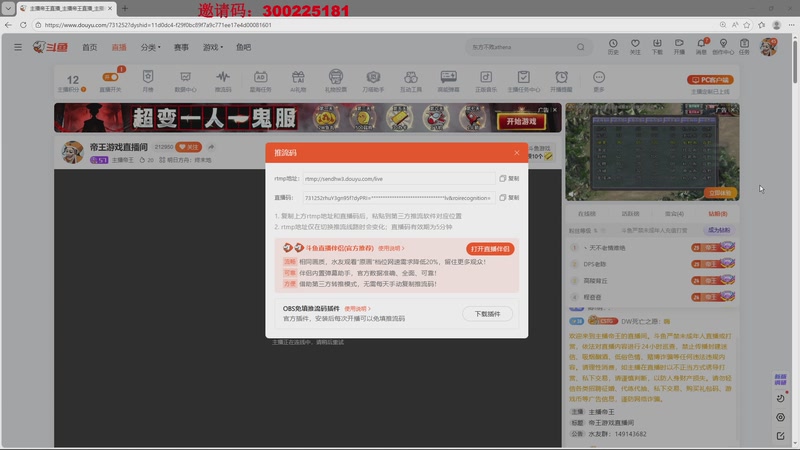Click the 成为钻粉 button
Viewport: 800px width, 450px height.
pos(719,230)
